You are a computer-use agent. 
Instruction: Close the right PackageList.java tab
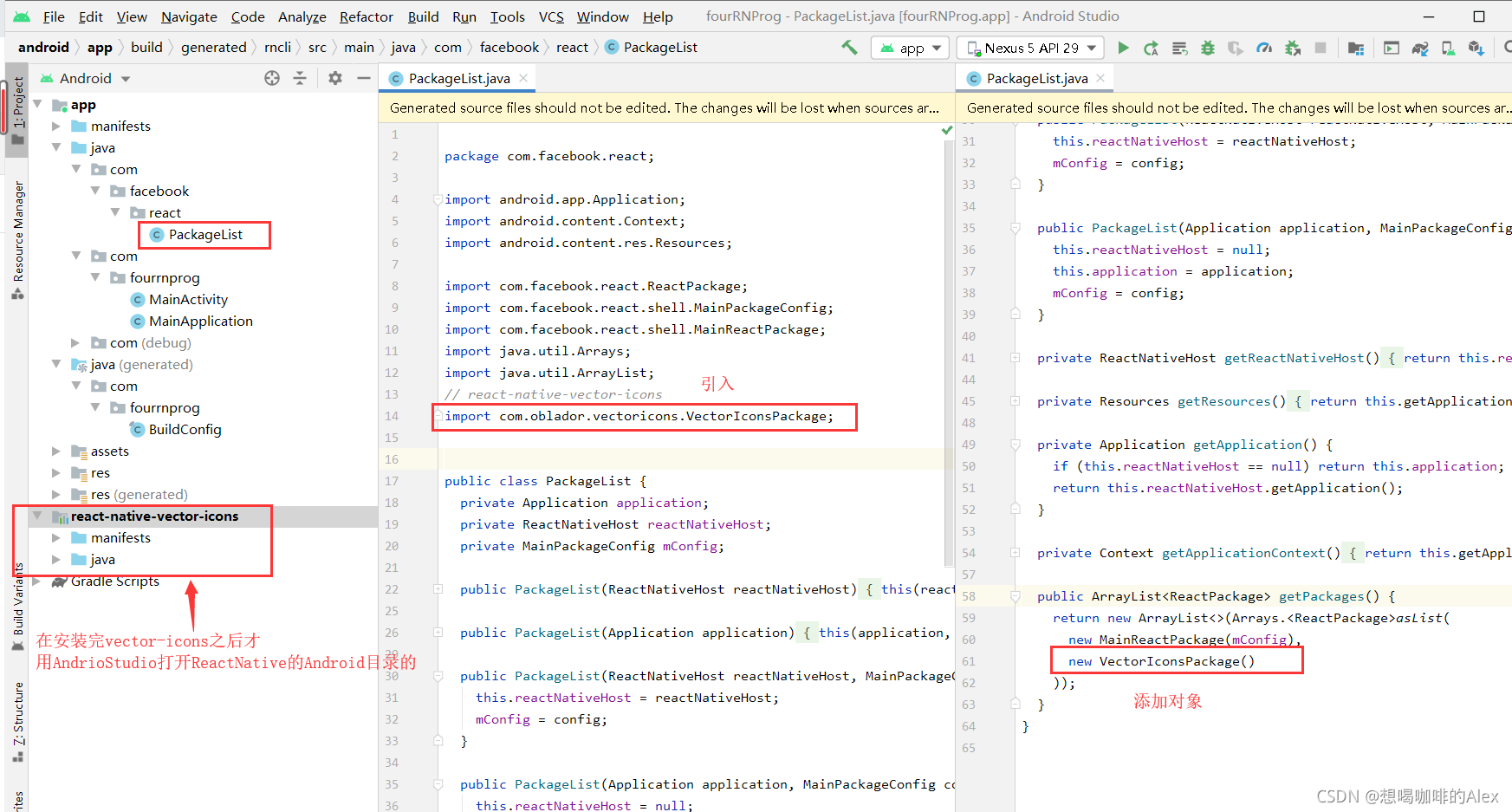[x=1100, y=78]
